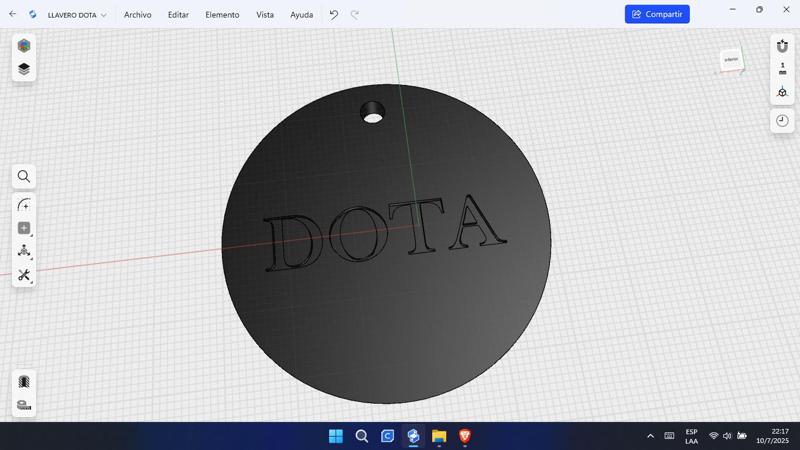Restore down the application window
The width and height of the screenshot is (800, 450).
point(759,9)
